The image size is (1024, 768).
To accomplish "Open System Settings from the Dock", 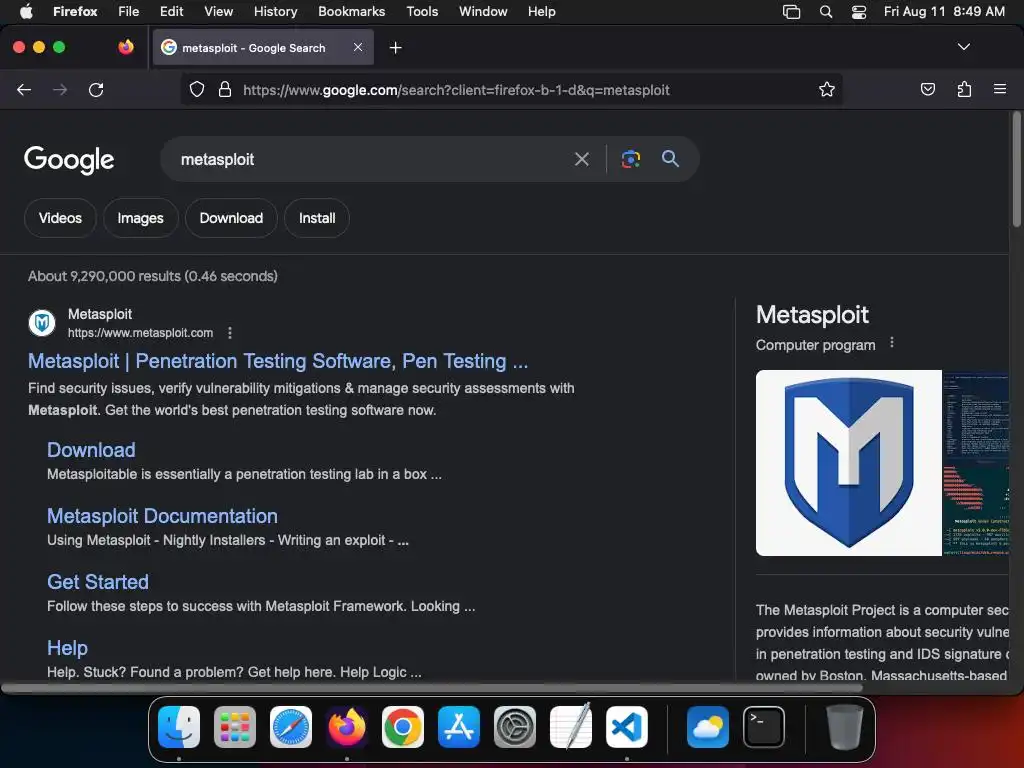I will (x=515, y=726).
